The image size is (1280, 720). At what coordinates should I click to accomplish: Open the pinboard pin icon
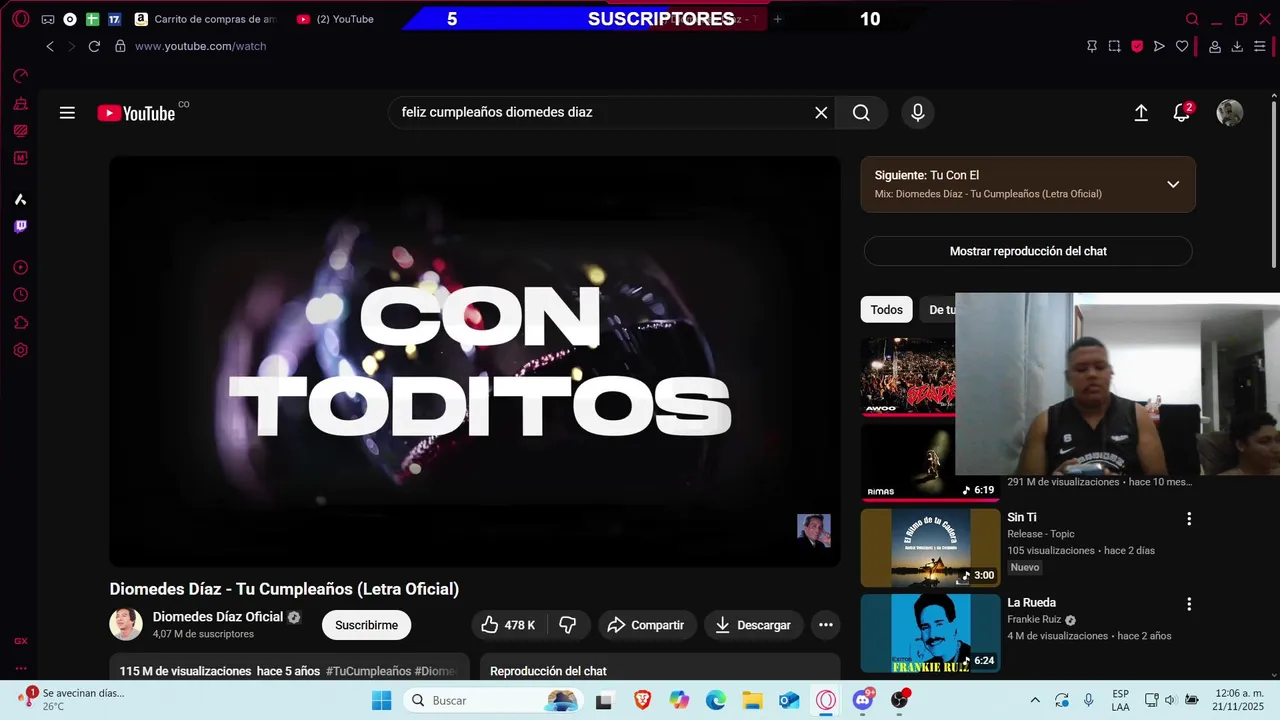coord(1092,46)
